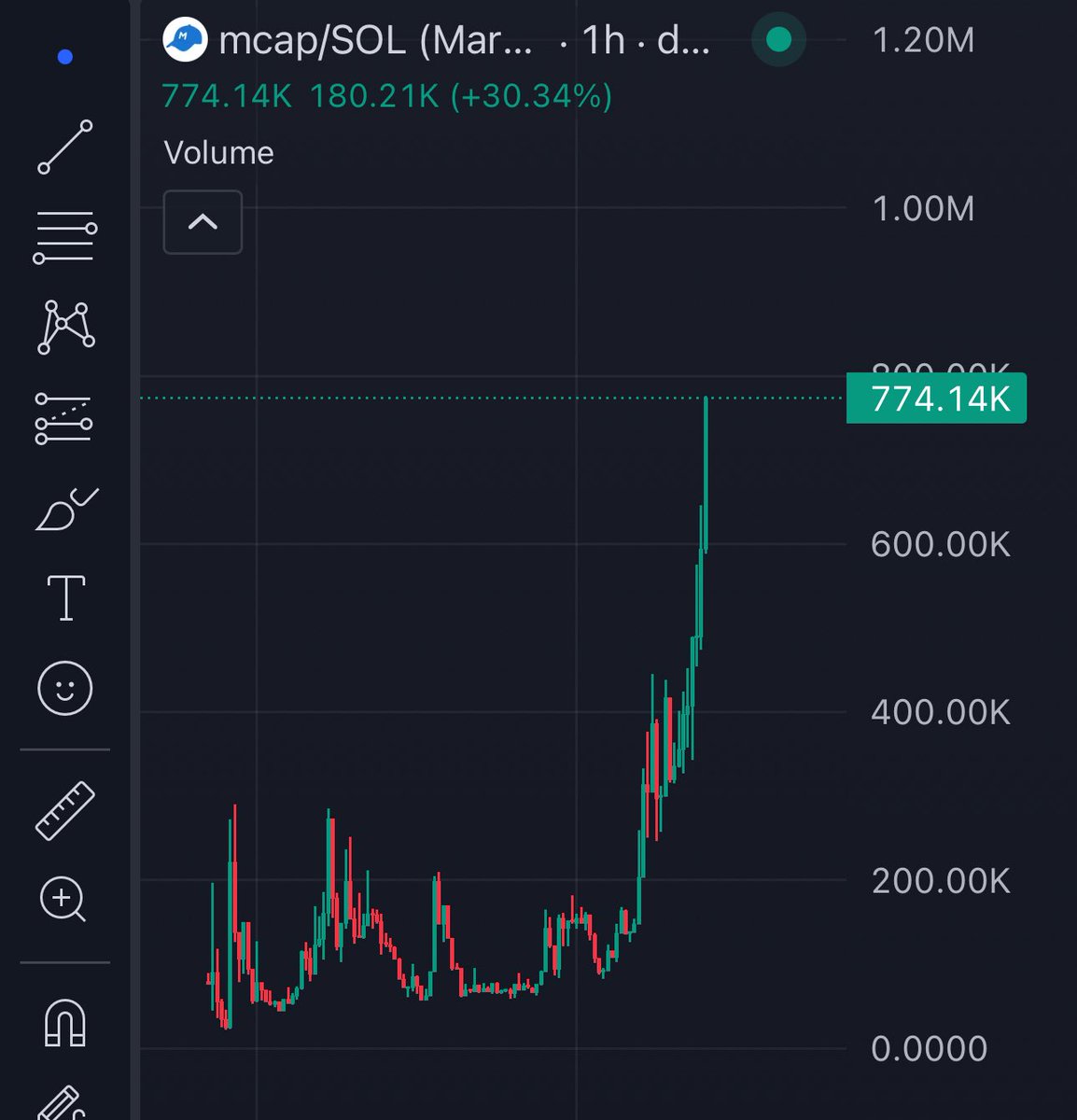Collapse the indicator legend with the chevron

point(203,222)
